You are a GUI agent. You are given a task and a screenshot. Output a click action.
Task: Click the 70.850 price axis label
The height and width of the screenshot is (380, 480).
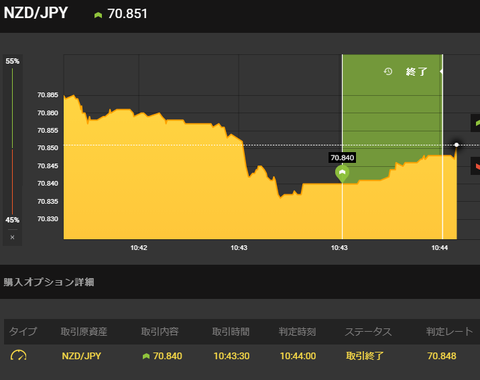tap(48, 148)
